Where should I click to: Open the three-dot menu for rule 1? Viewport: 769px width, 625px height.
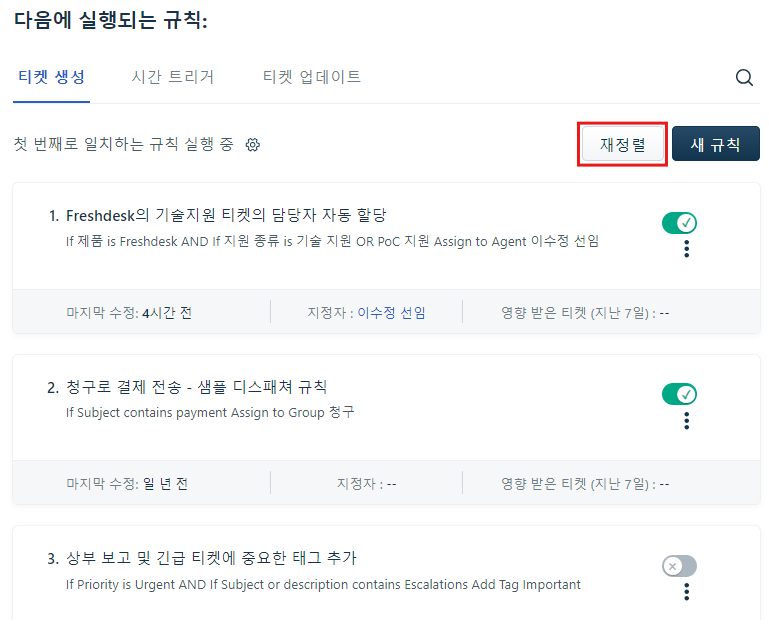coord(687,249)
